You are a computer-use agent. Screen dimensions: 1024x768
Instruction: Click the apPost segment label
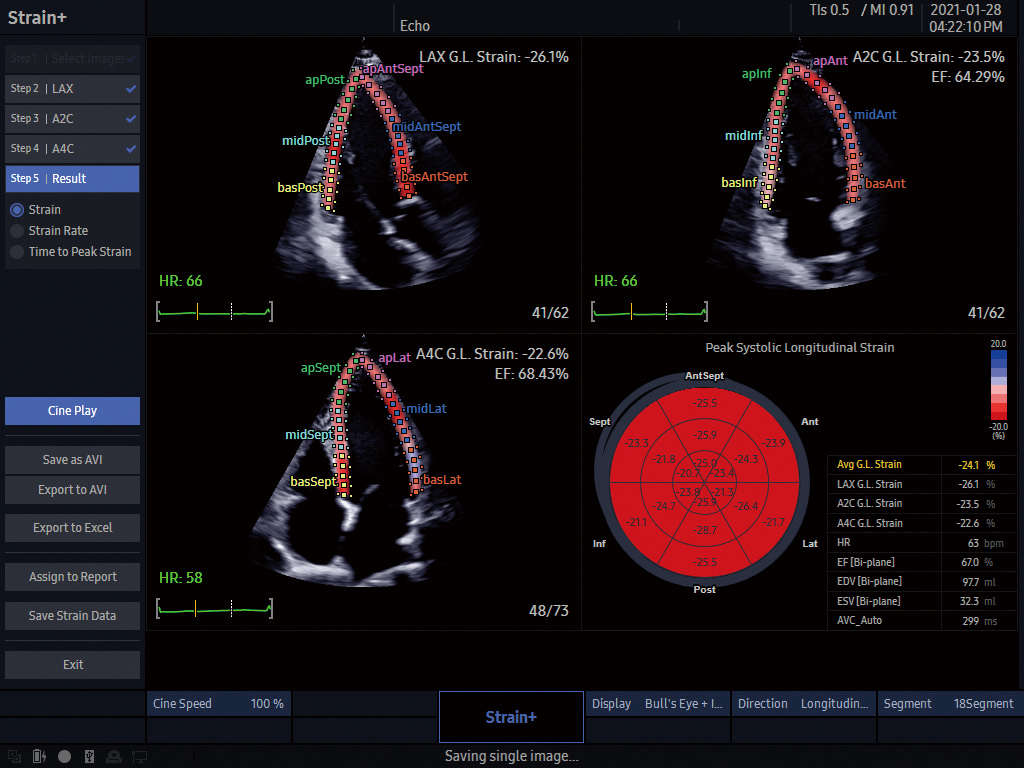pyautogui.click(x=325, y=80)
